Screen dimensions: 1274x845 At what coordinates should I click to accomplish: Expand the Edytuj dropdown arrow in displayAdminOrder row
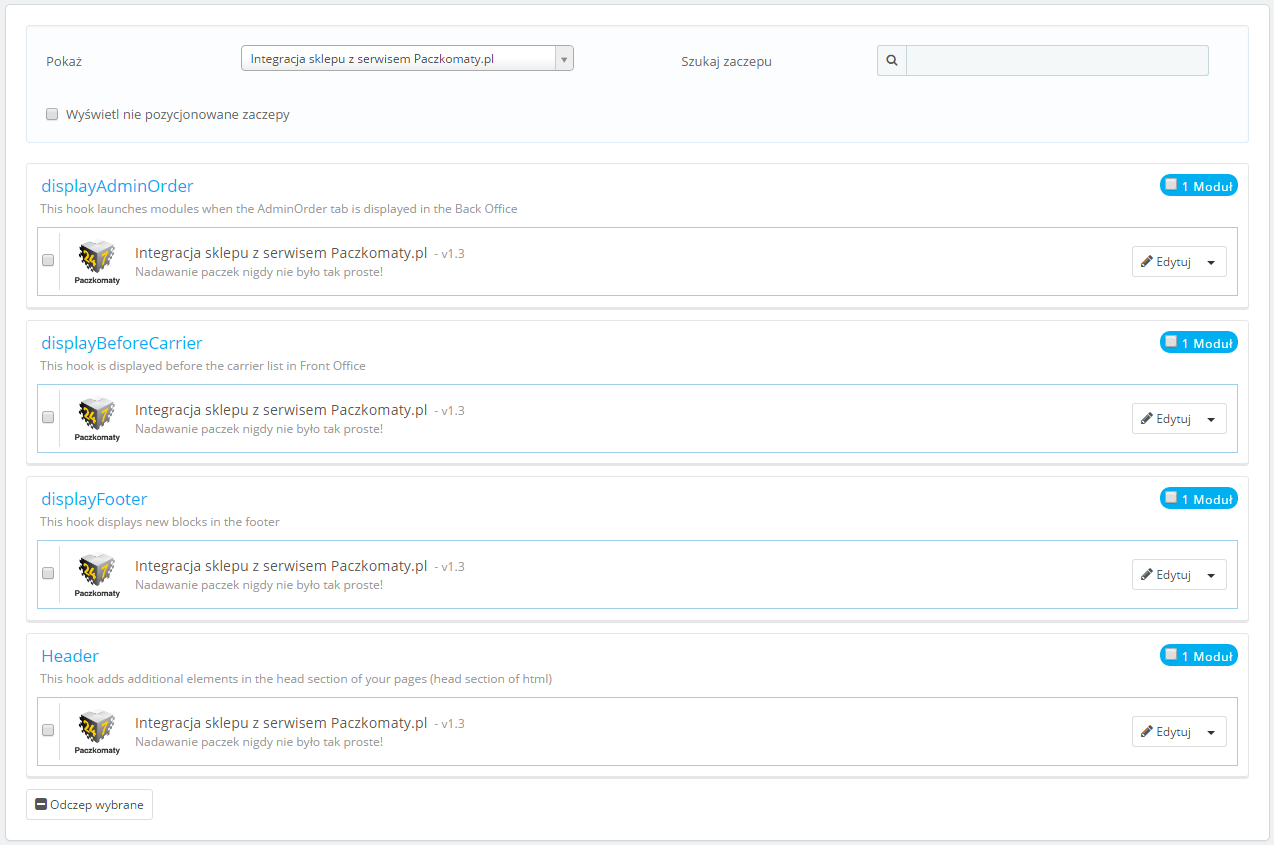(x=1212, y=262)
